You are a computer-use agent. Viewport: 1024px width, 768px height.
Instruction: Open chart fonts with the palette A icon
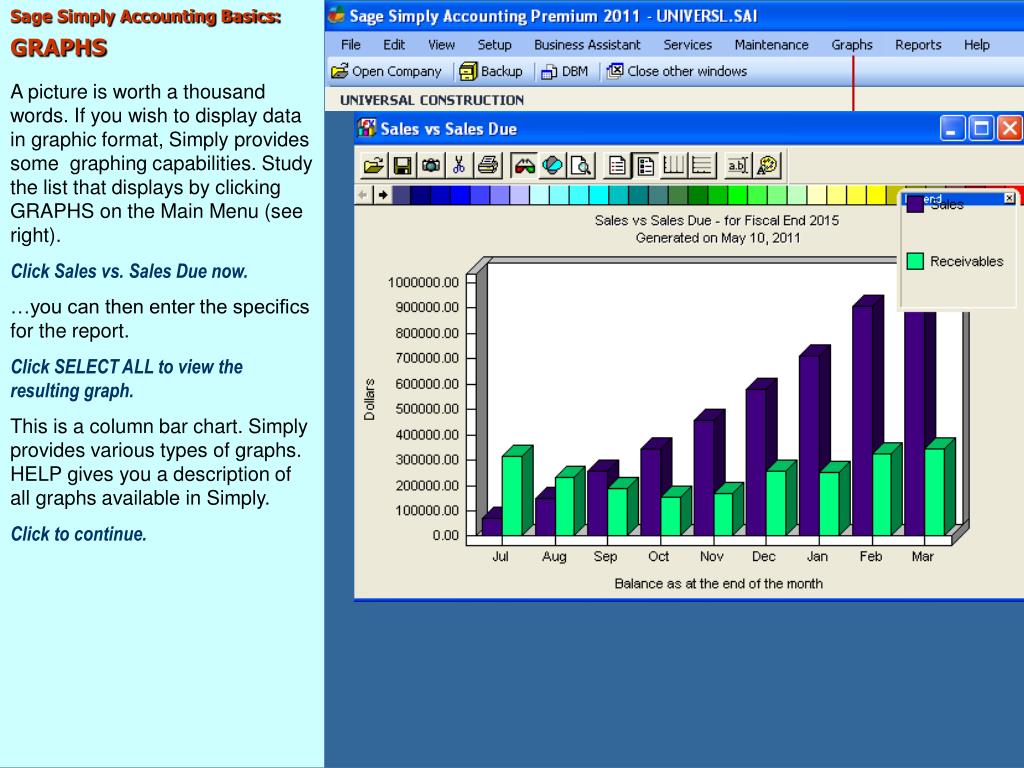point(767,165)
